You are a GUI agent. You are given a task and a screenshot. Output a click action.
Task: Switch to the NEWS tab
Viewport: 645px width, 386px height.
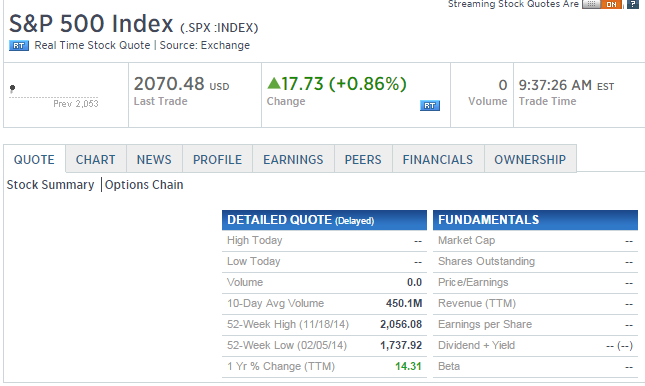tap(154, 159)
